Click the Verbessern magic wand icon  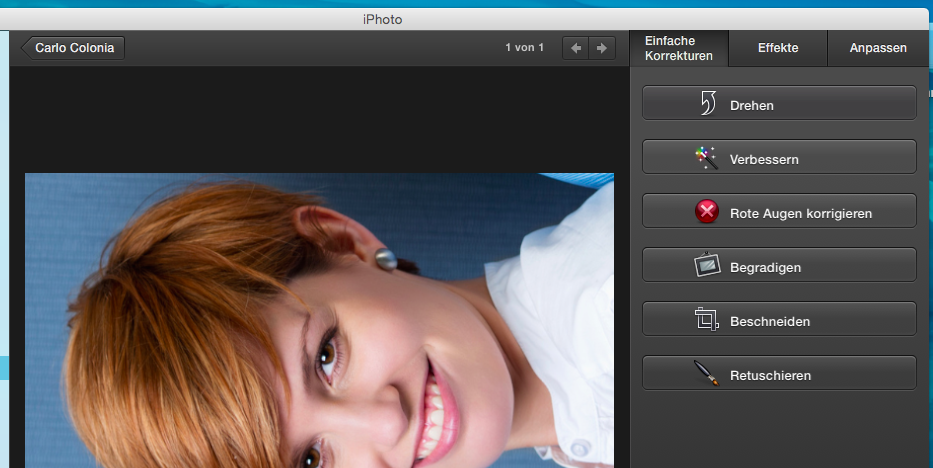coord(707,158)
